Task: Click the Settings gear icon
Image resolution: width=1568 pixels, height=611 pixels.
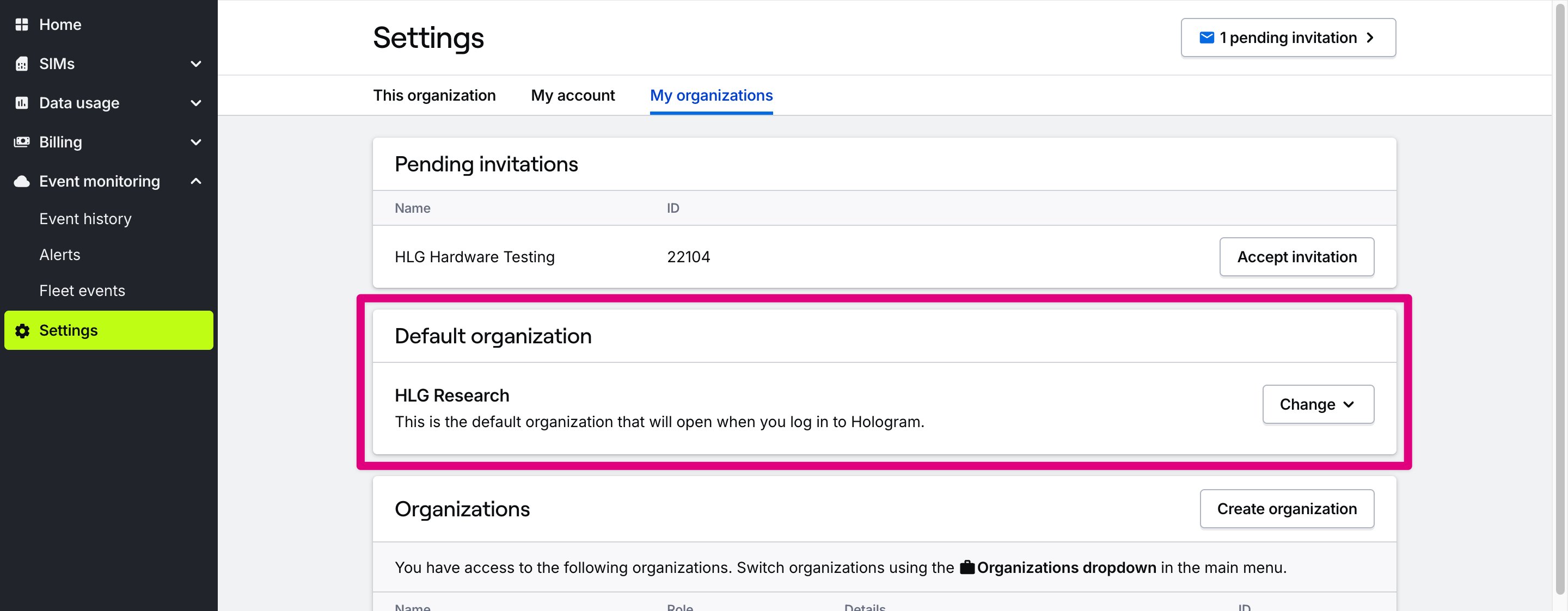Action: coord(22,330)
